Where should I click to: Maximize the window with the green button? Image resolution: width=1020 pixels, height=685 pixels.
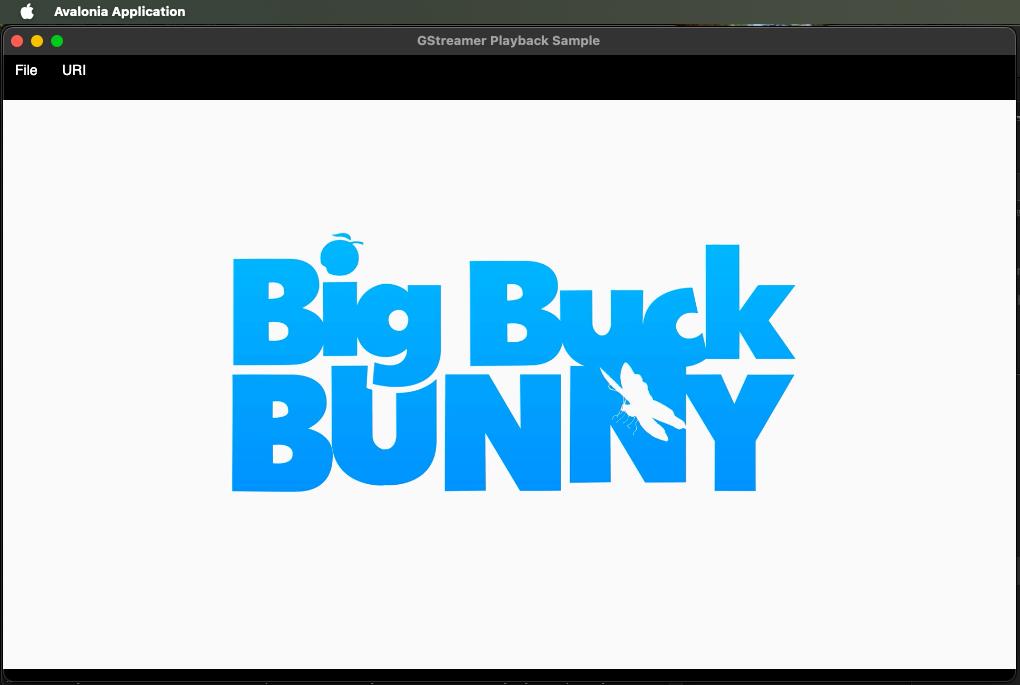tap(57, 41)
